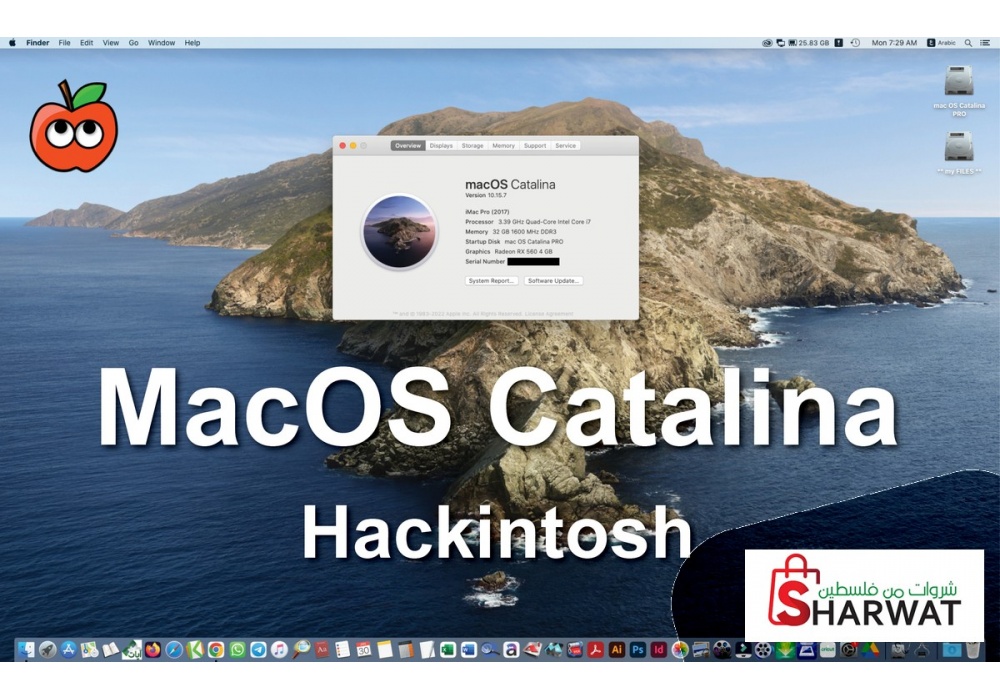Open the Help menu
Image resolution: width=1000 pixels, height=700 pixels.
pos(193,43)
